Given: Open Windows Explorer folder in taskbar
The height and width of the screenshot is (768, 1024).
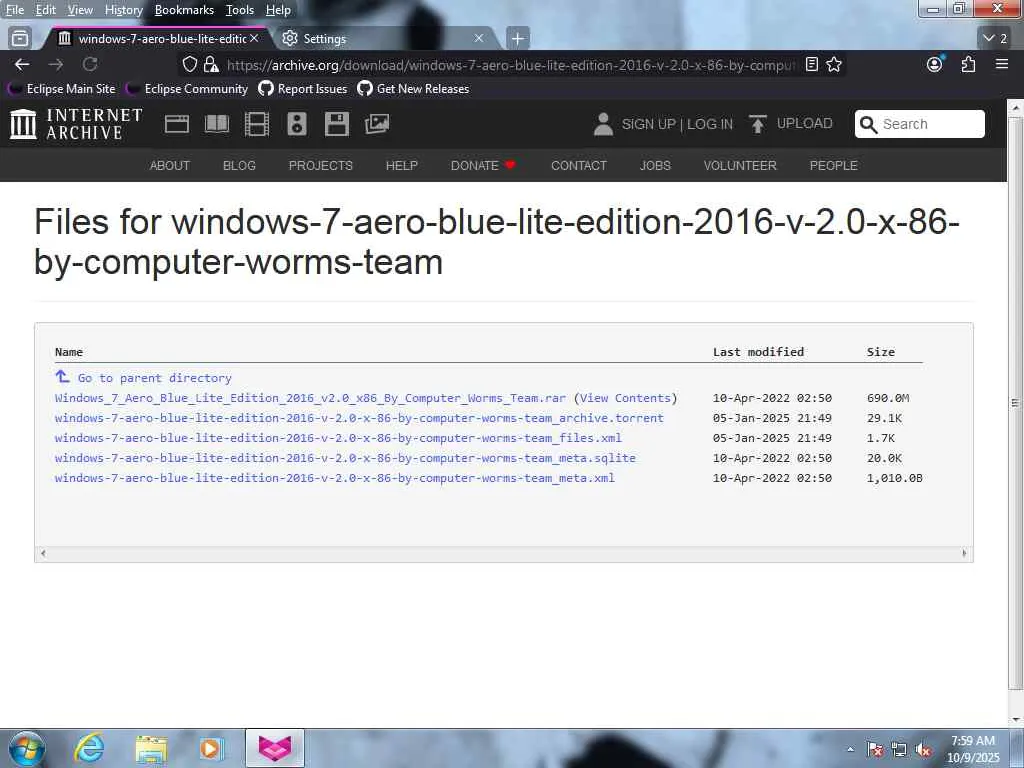Looking at the screenshot, I should (x=151, y=749).
